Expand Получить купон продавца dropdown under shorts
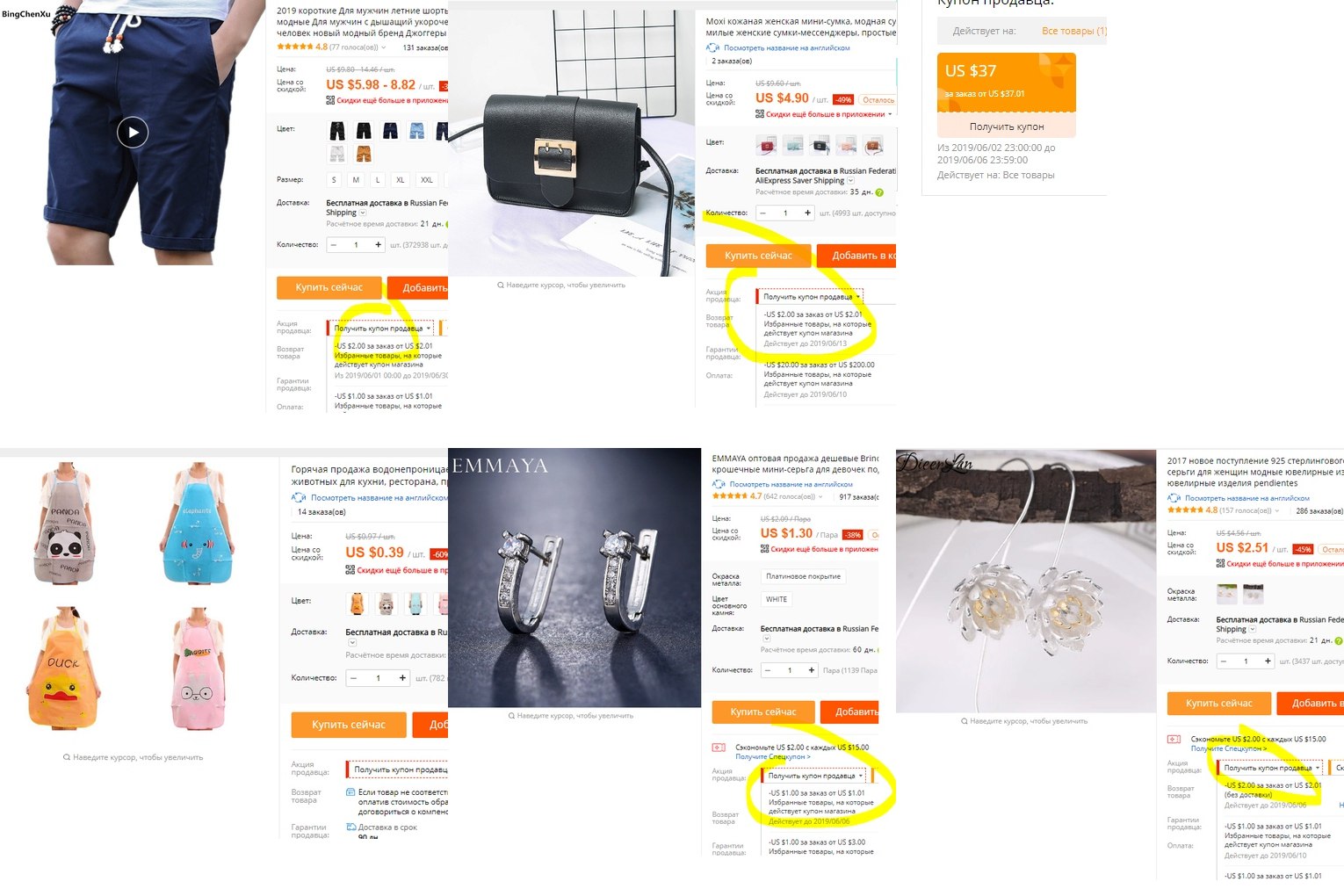This screenshot has height=896, width=1344. coord(380,329)
